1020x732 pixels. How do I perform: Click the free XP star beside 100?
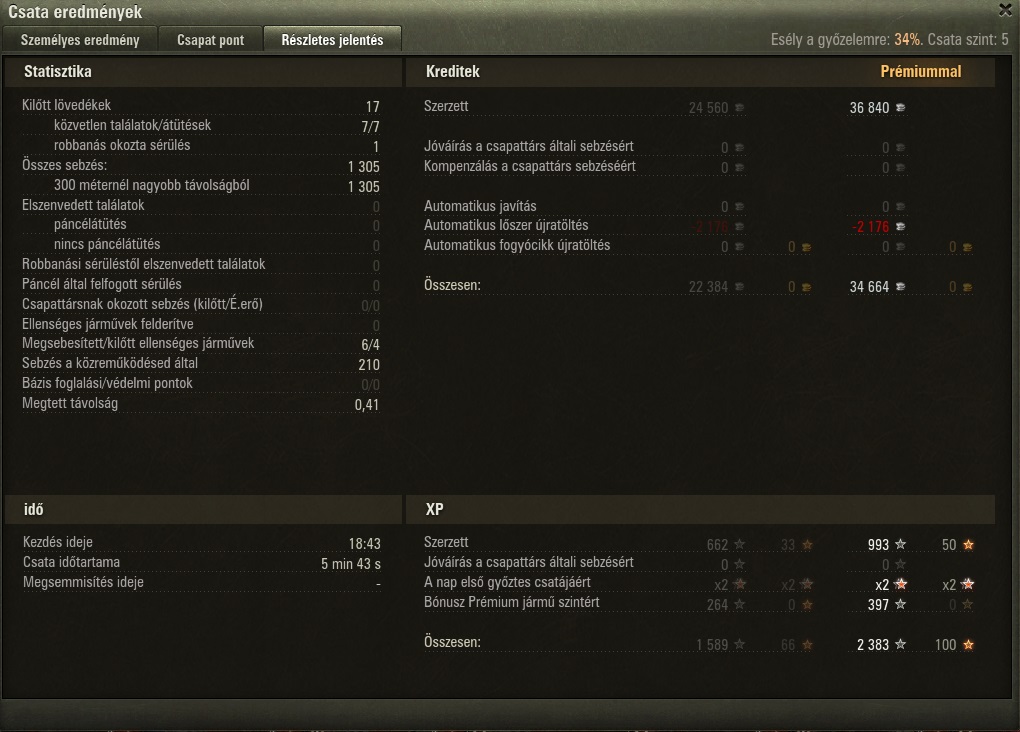pyautogui.click(x=969, y=644)
